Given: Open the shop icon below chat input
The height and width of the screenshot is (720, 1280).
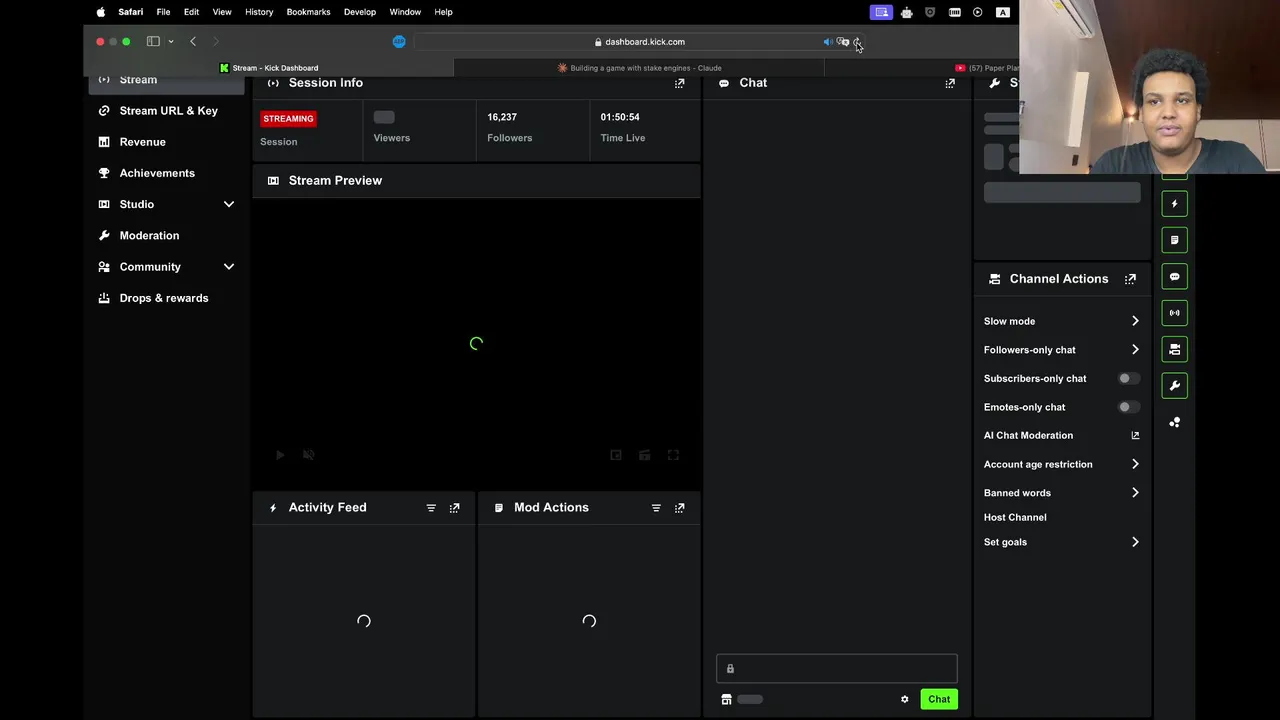Looking at the screenshot, I should pyautogui.click(x=727, y=699).
